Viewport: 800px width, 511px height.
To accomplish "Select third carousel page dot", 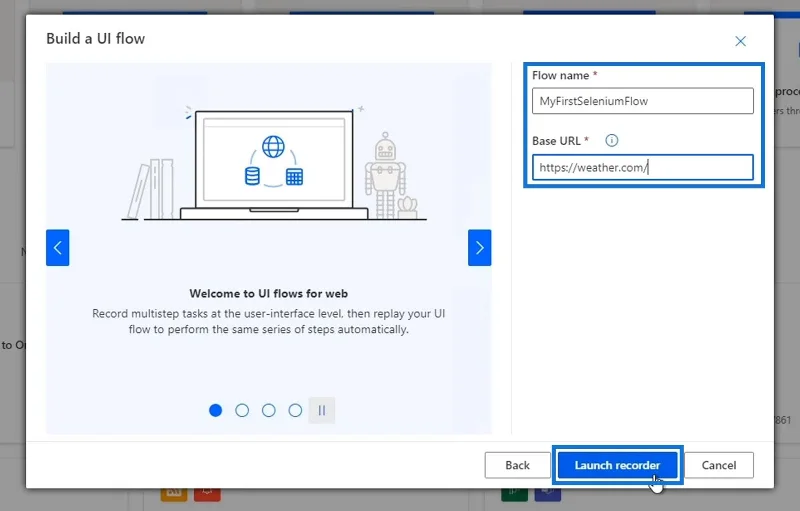I will click(x=269, y=411).
